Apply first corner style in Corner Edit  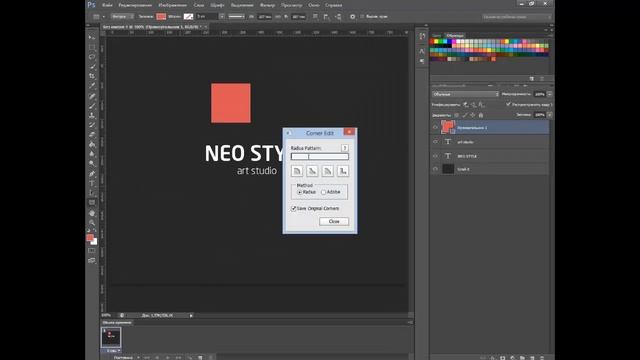tap(297, 171)
